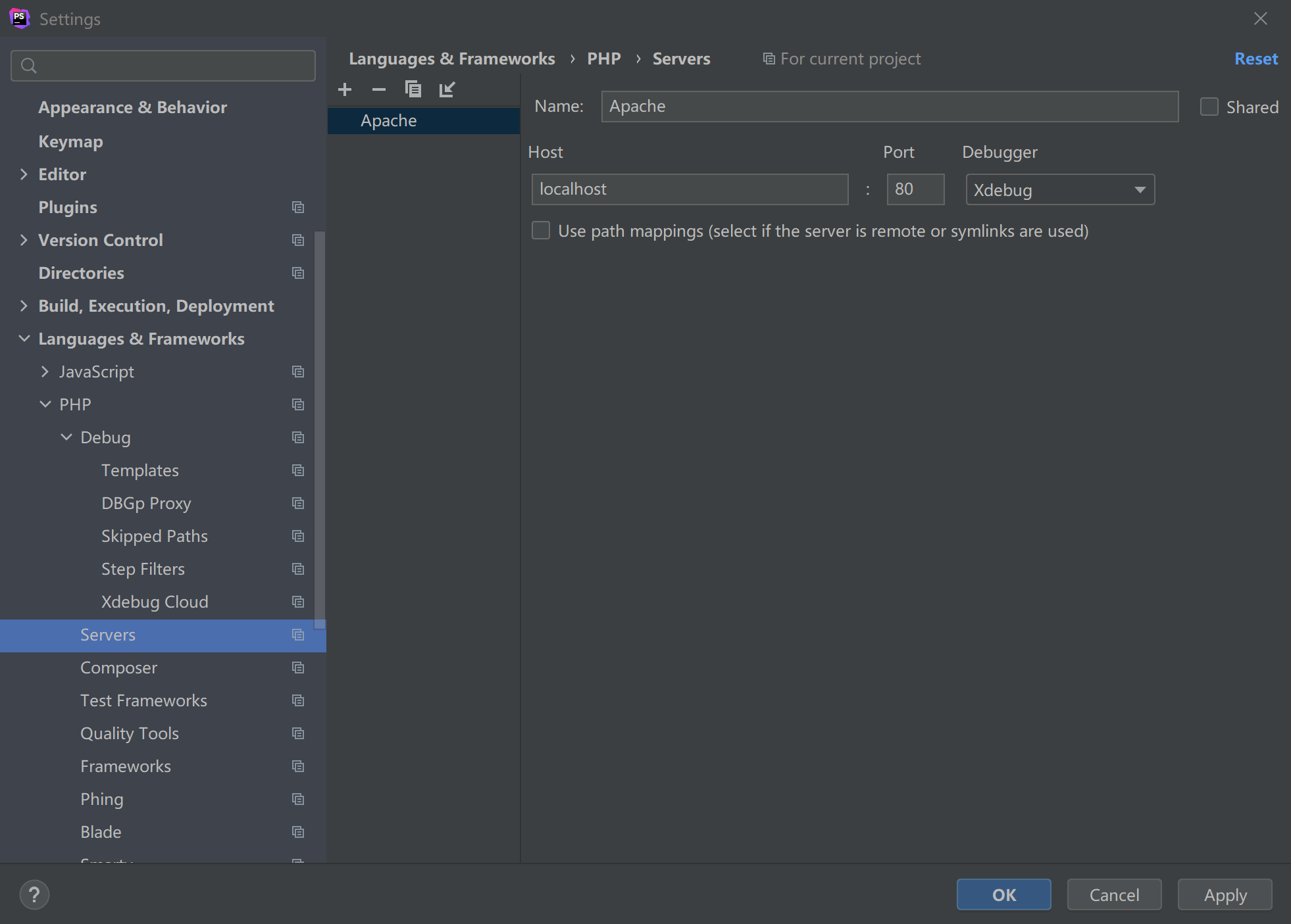This screenshot has height=924, width=1291.
Task: Check the Use path mappings option
Action: coord(541,231)
